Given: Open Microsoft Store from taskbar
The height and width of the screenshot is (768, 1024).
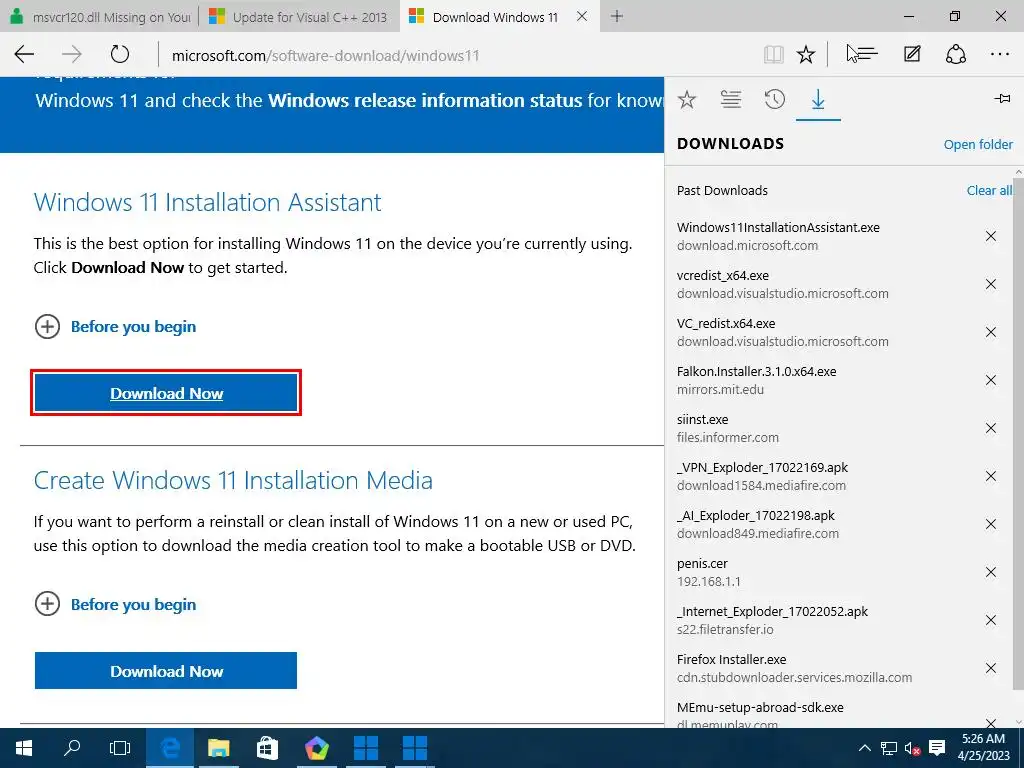Looking at the screenshot, I should [x=268, y=748].
